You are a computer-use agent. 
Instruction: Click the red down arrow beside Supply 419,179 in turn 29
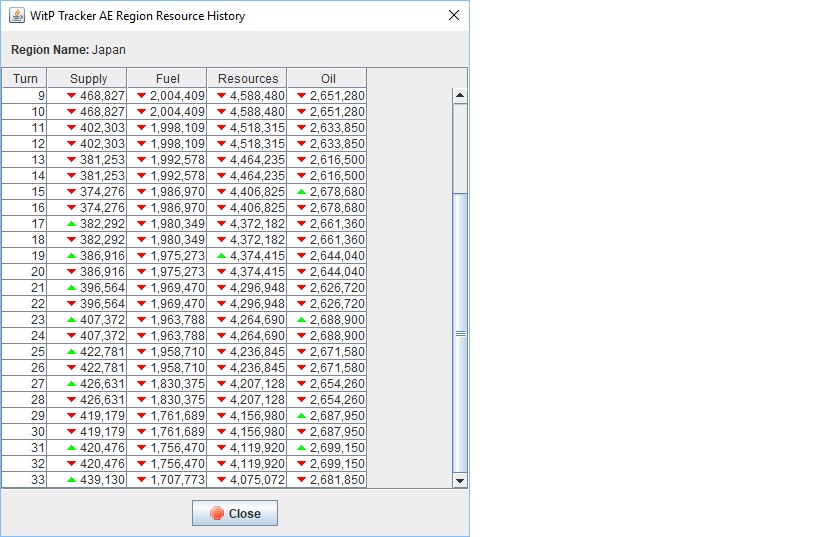pos(72,416)
